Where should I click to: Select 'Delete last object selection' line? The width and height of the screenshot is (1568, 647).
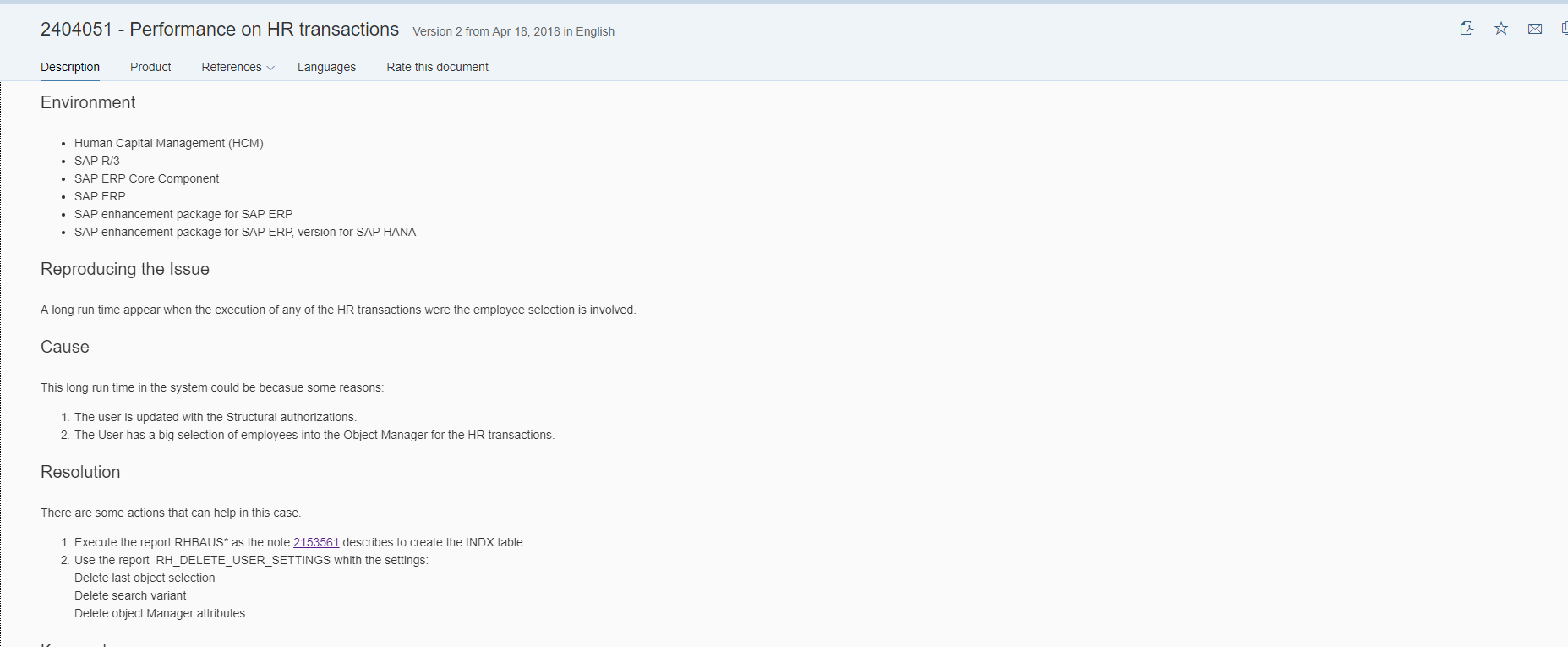(145, 578)
